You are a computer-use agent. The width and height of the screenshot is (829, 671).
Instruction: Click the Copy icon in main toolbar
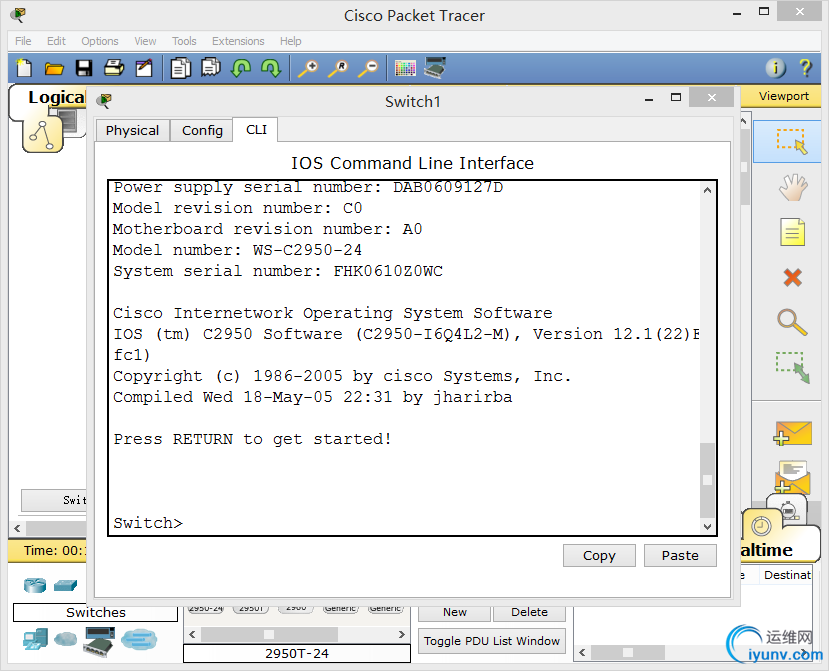[181, 68]
